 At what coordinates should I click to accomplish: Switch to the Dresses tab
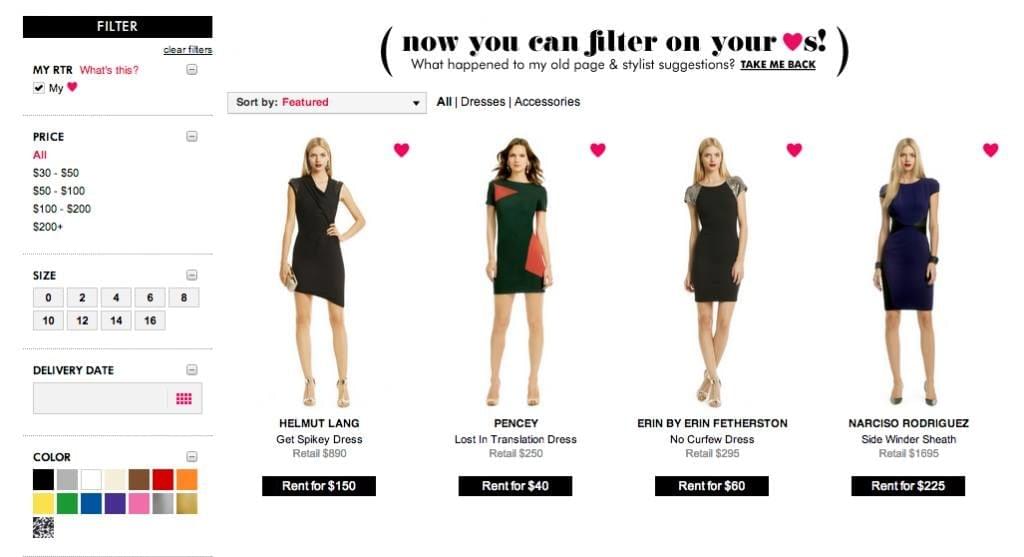(483, 102)
